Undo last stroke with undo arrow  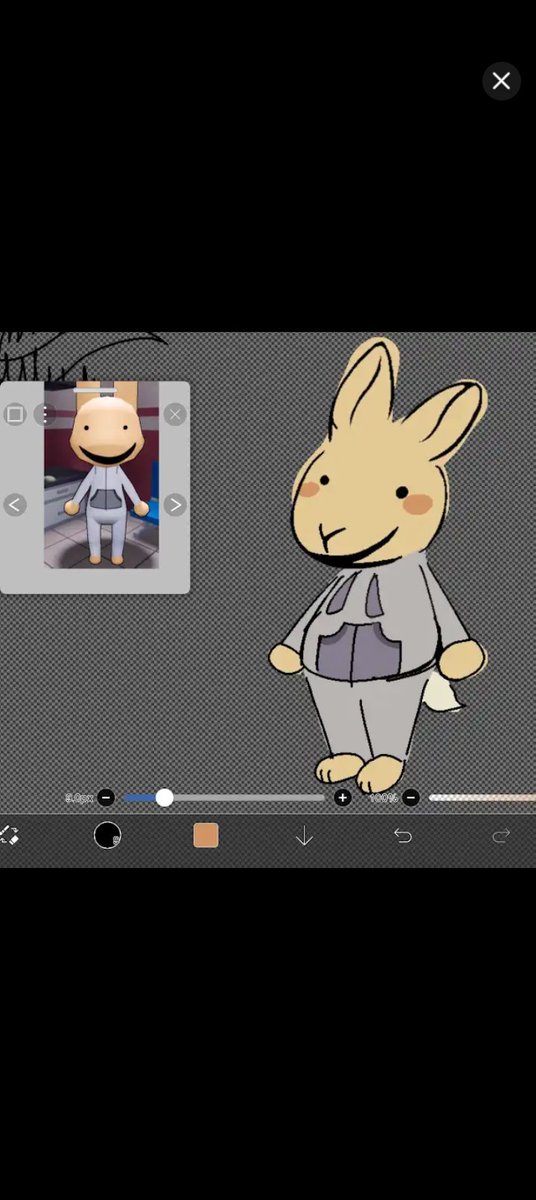click(402, 836)
